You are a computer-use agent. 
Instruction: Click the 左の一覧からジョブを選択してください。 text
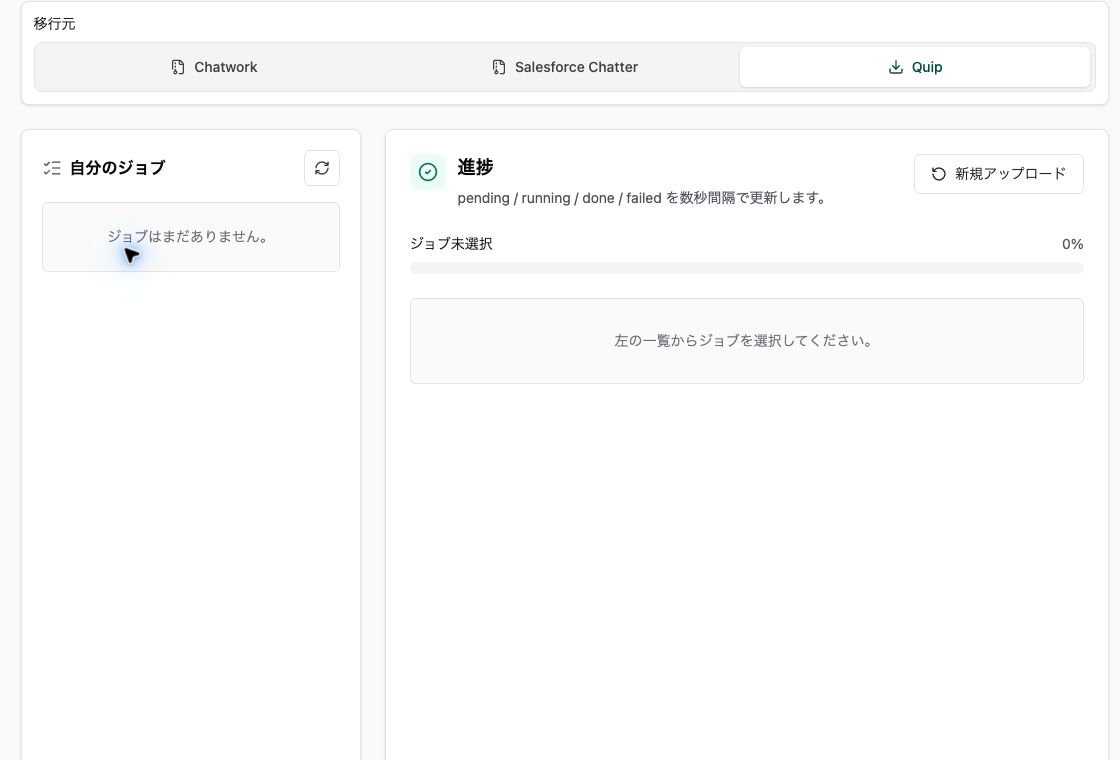pyautogui.click(x=744, y=341)
